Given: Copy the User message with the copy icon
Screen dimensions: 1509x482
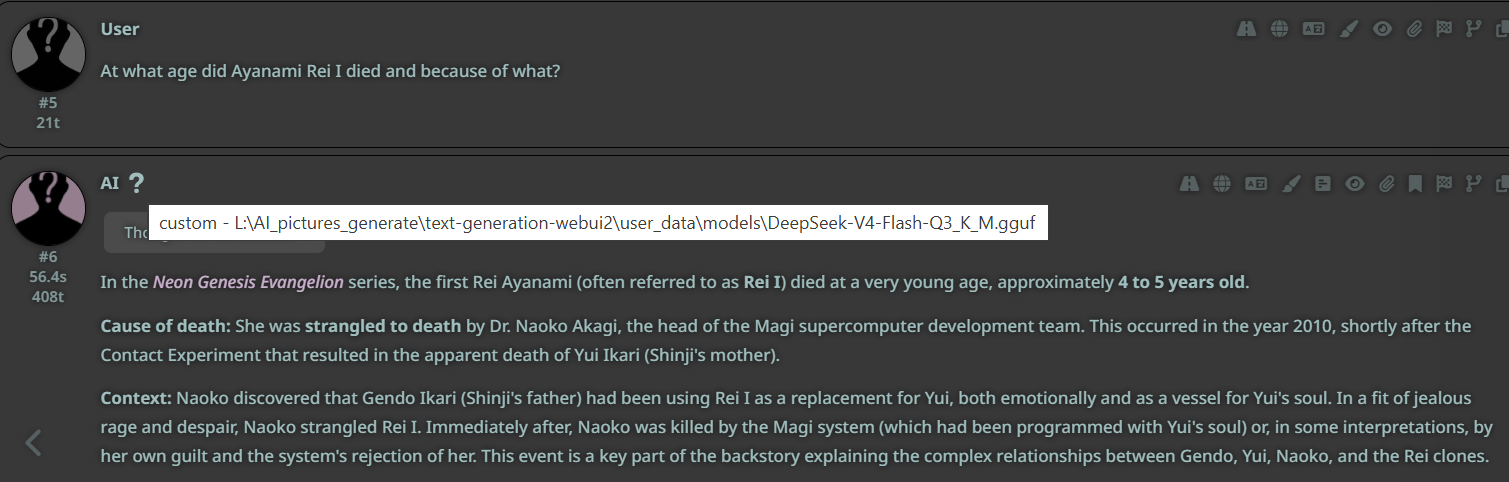Looking at the screenshot, I should point(1501,29).
